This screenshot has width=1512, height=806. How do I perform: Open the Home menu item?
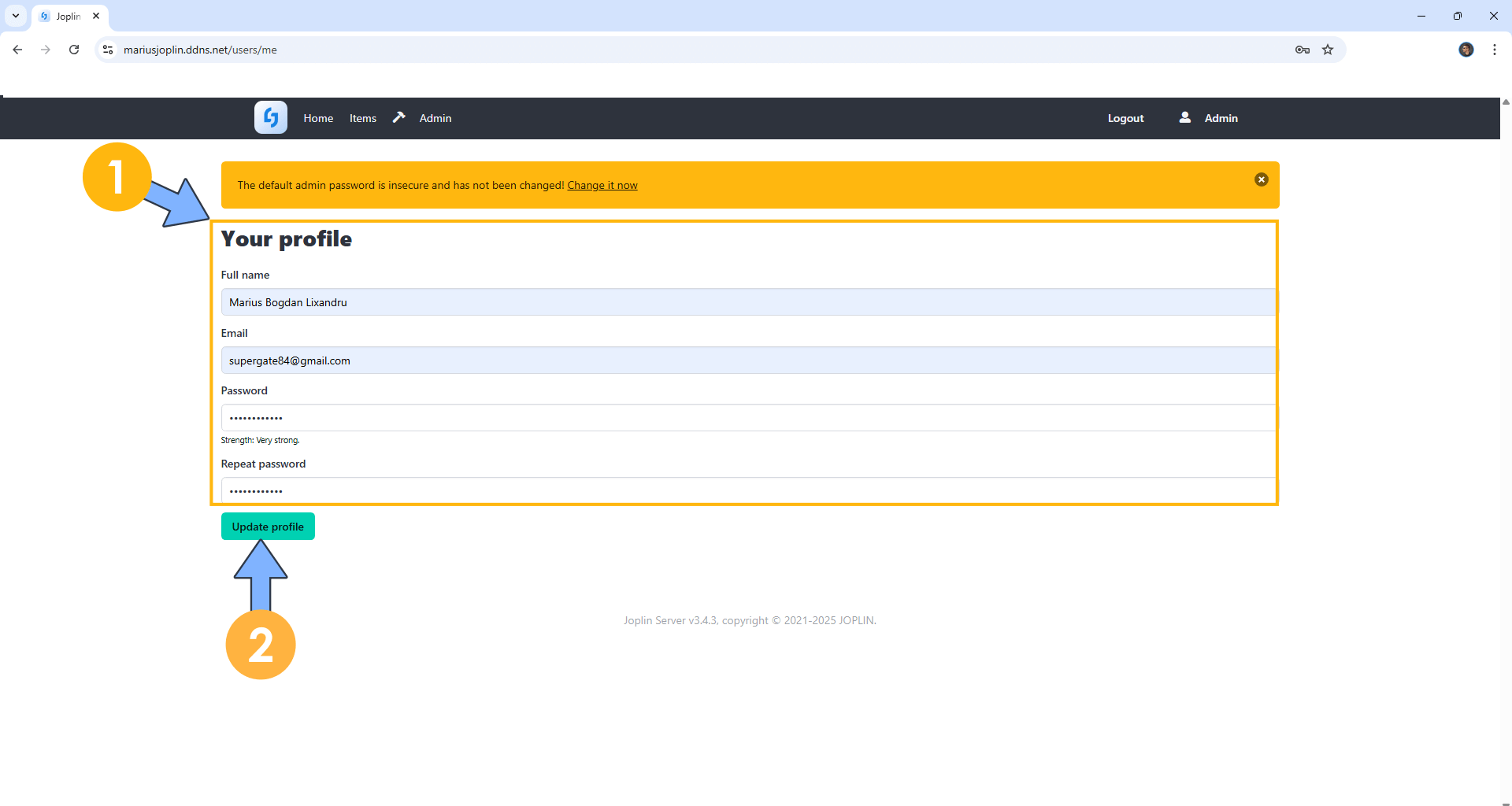click(318, 118)
